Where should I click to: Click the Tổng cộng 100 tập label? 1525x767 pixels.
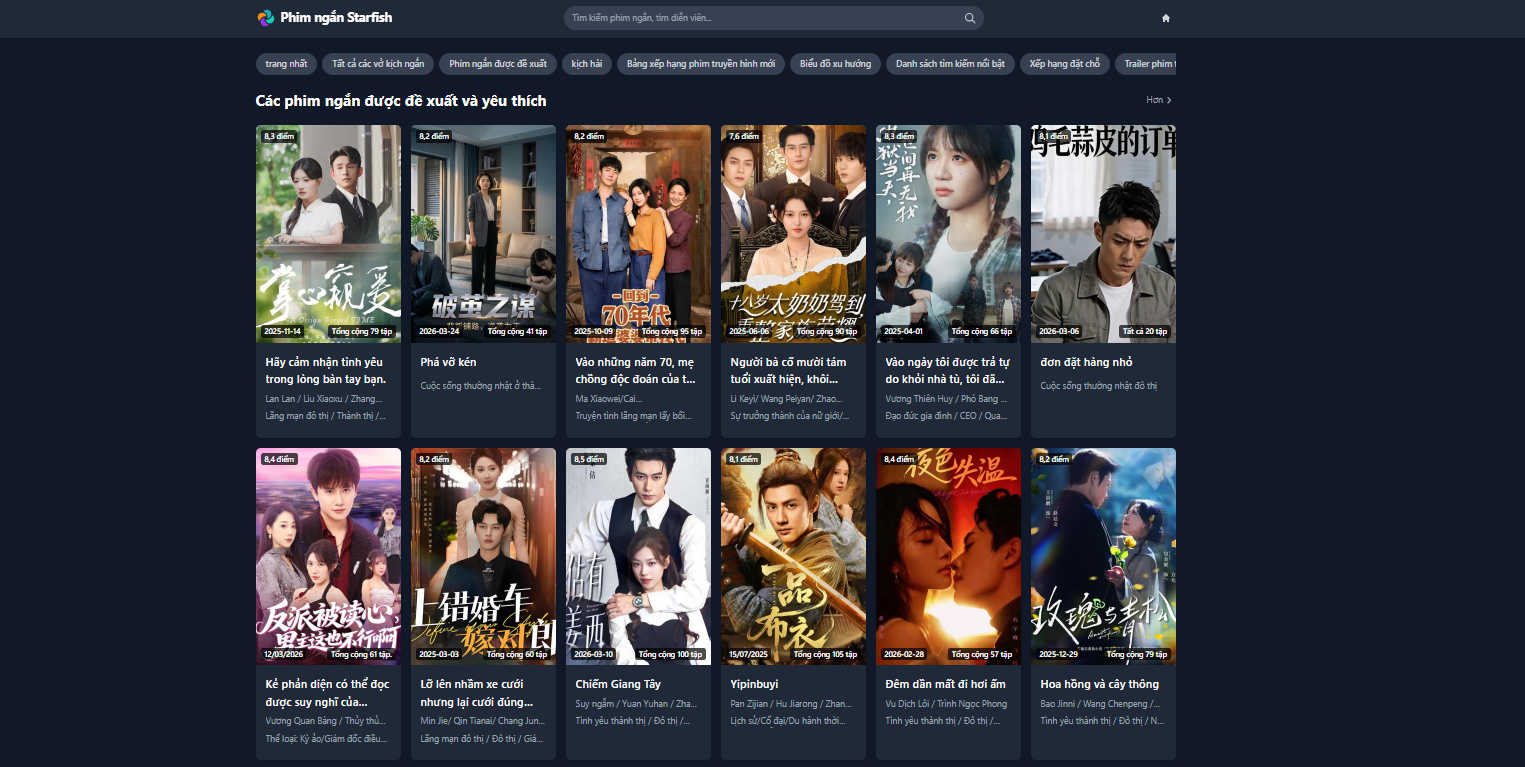pos(671,654)
